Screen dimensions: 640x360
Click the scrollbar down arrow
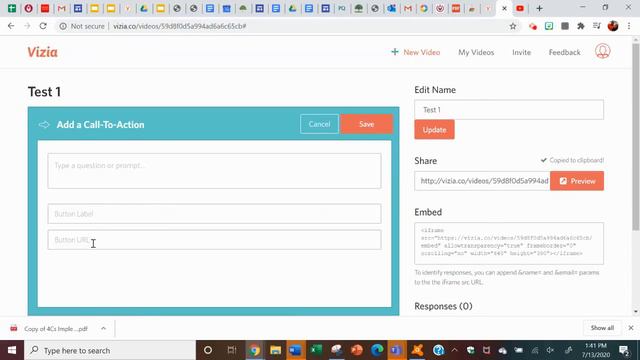tap(636, 312)
